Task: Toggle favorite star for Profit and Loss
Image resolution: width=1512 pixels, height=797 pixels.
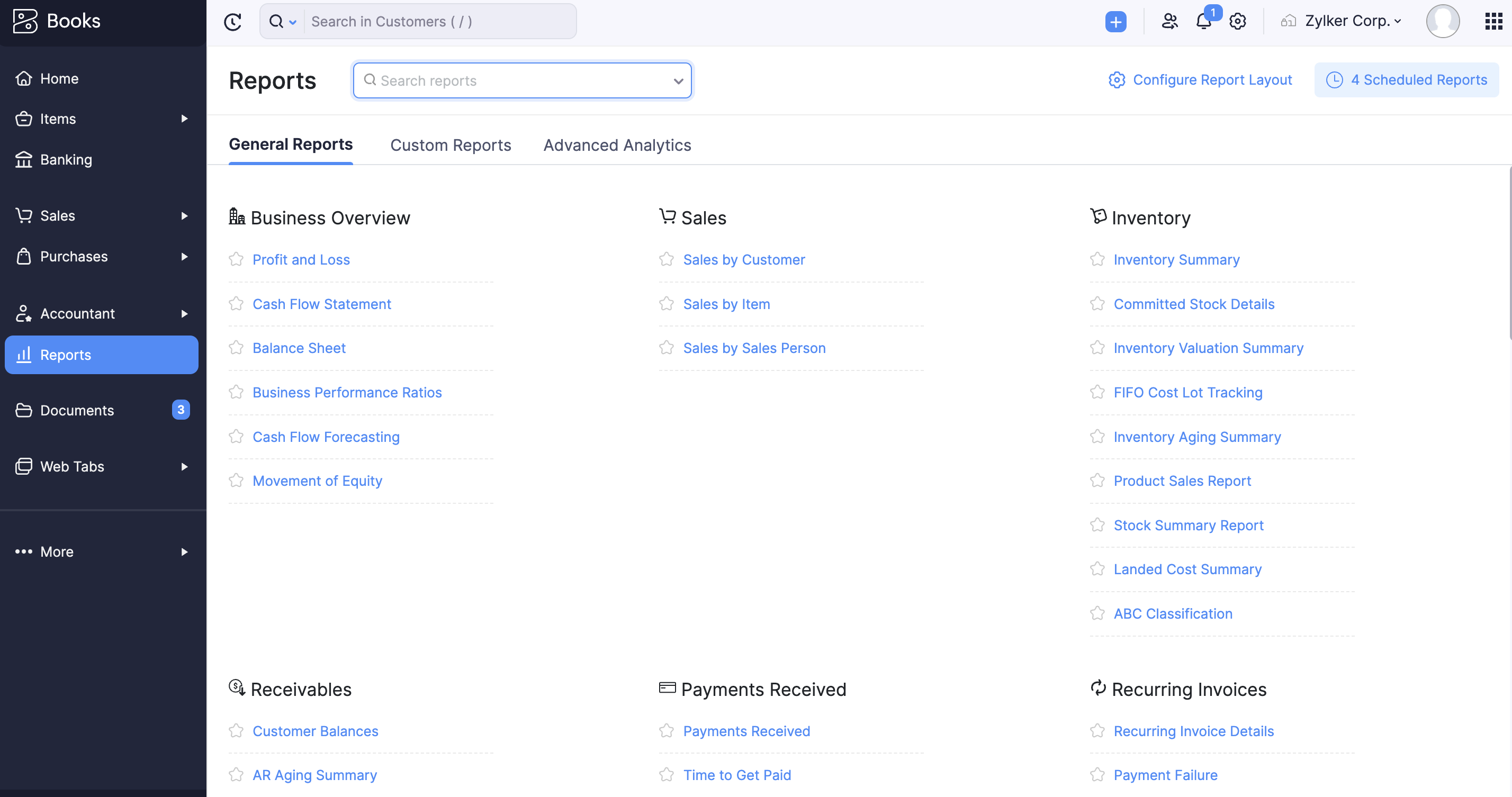Action: point(236,259)
